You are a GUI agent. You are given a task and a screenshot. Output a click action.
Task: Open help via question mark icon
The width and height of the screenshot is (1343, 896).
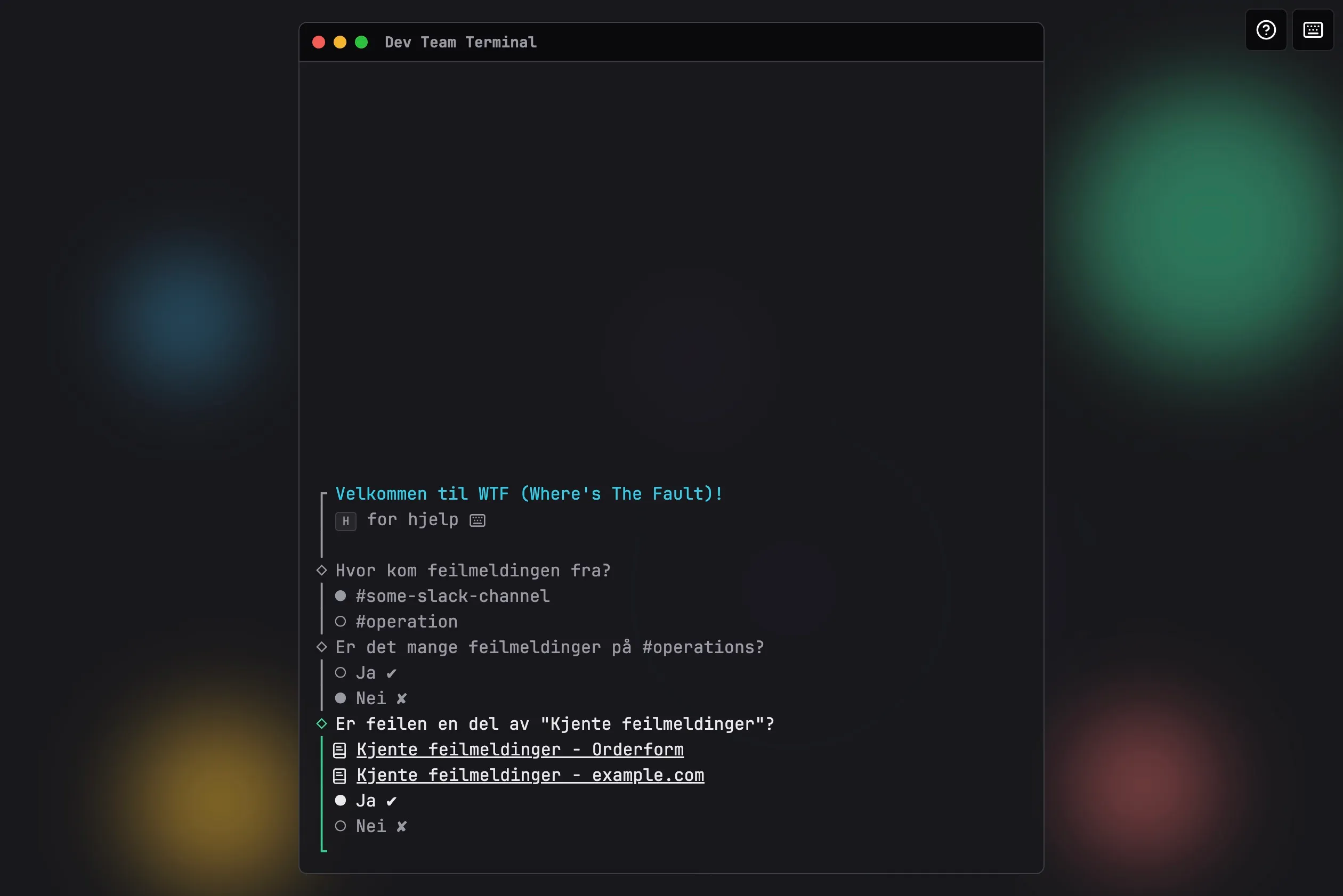[x=1265, y=30]
